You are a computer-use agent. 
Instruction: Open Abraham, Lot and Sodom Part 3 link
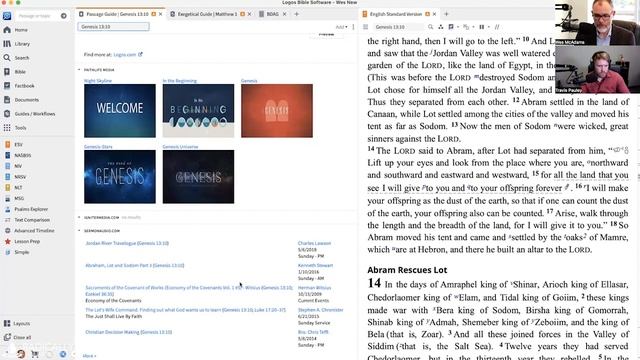pyautogui.click(x=135, y=265)
